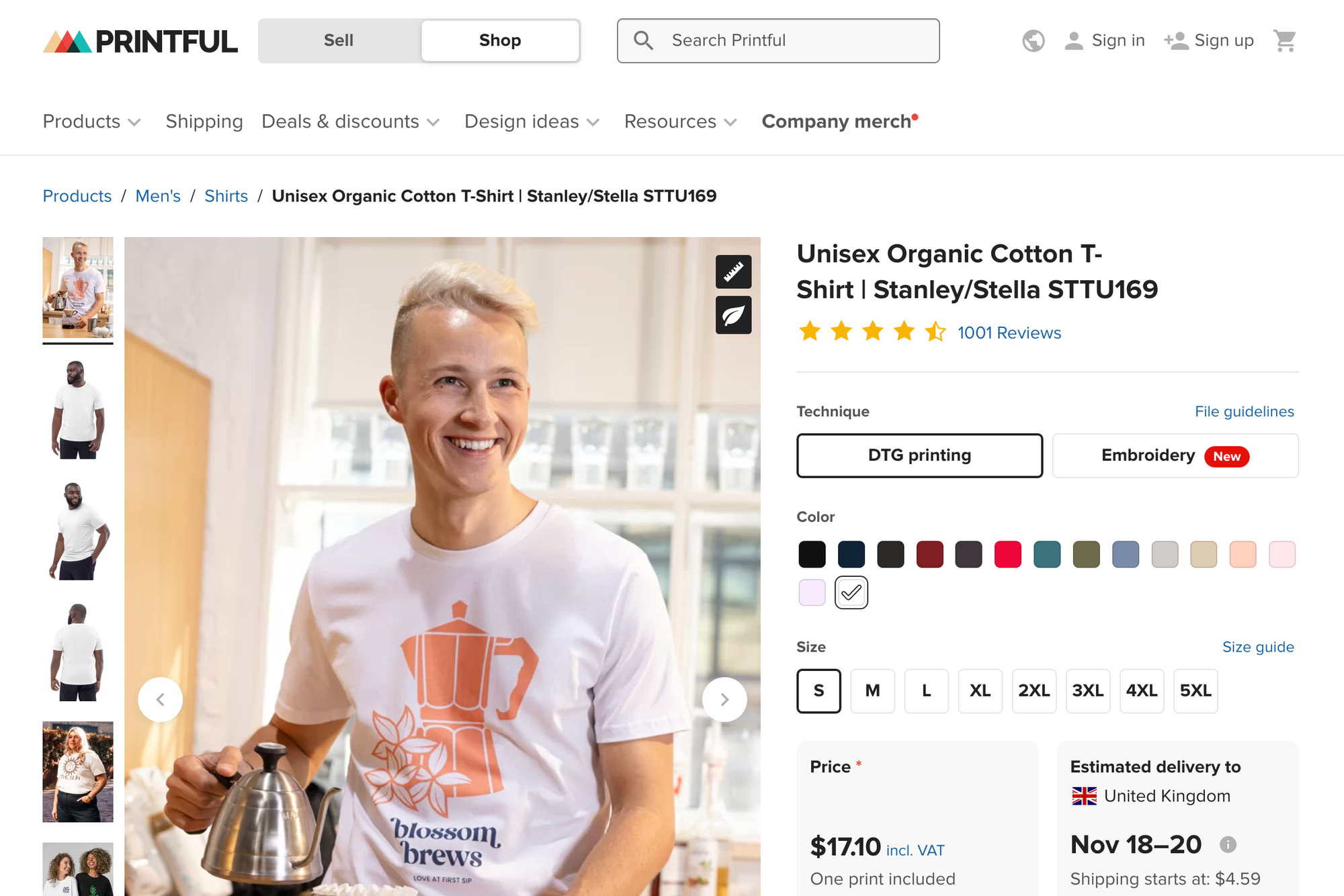1344x896 pixels.
Task: Show next product photo with right arrow
Action: click(724, 699)
